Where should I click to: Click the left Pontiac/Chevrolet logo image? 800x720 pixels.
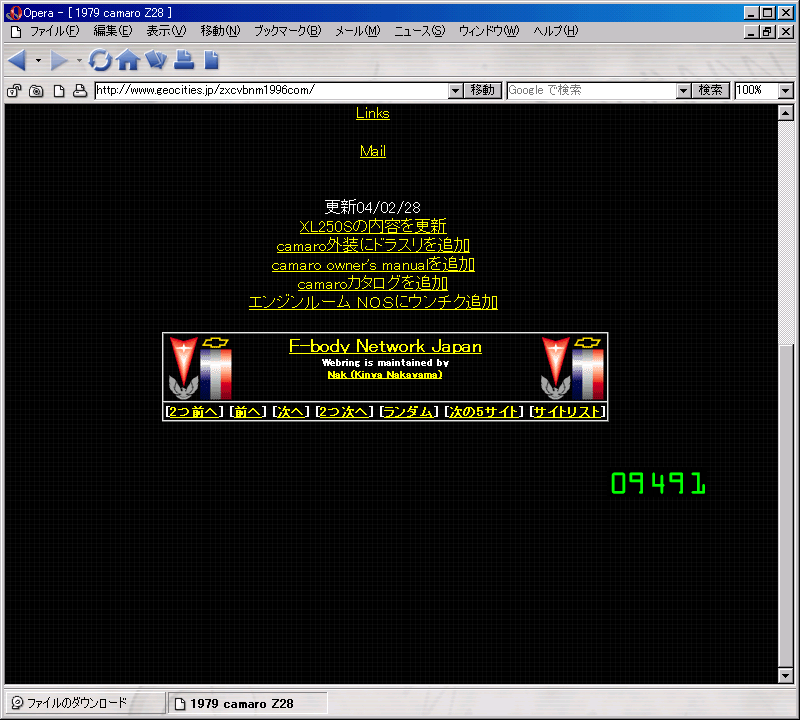coord(201,368)
